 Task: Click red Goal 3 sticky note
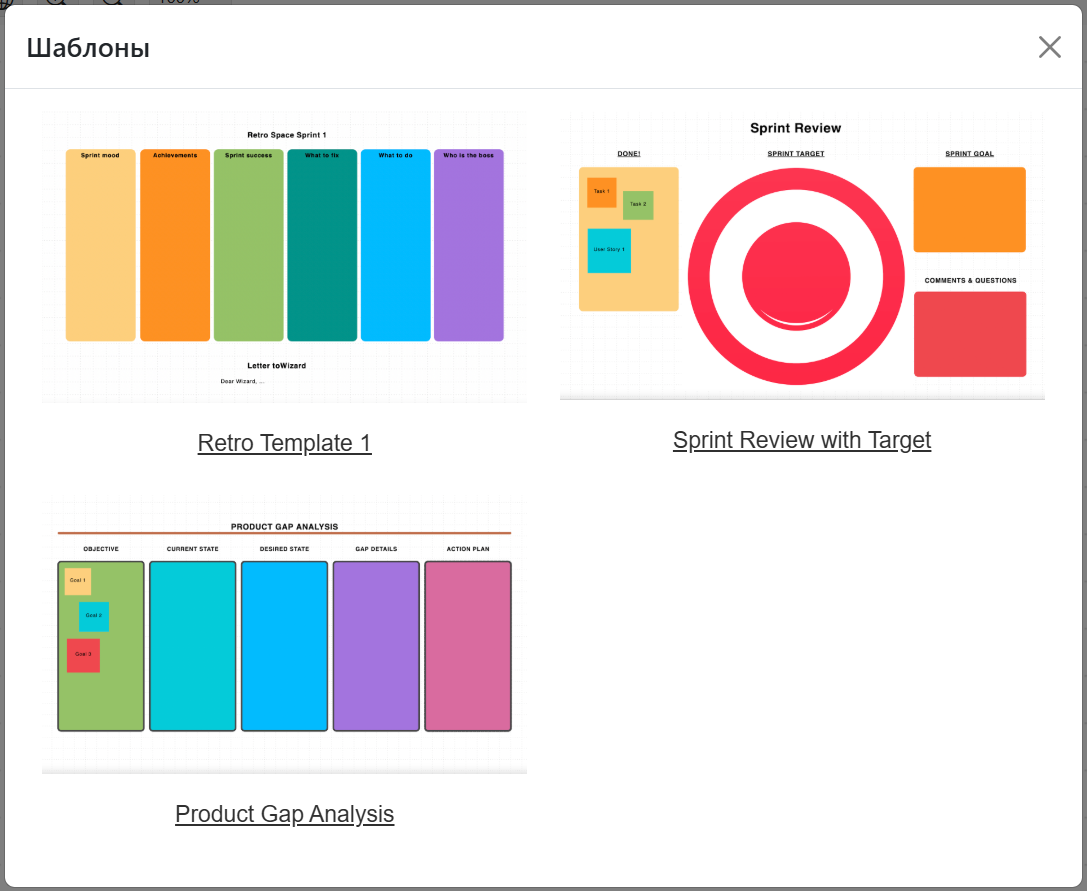pos(83,655)
